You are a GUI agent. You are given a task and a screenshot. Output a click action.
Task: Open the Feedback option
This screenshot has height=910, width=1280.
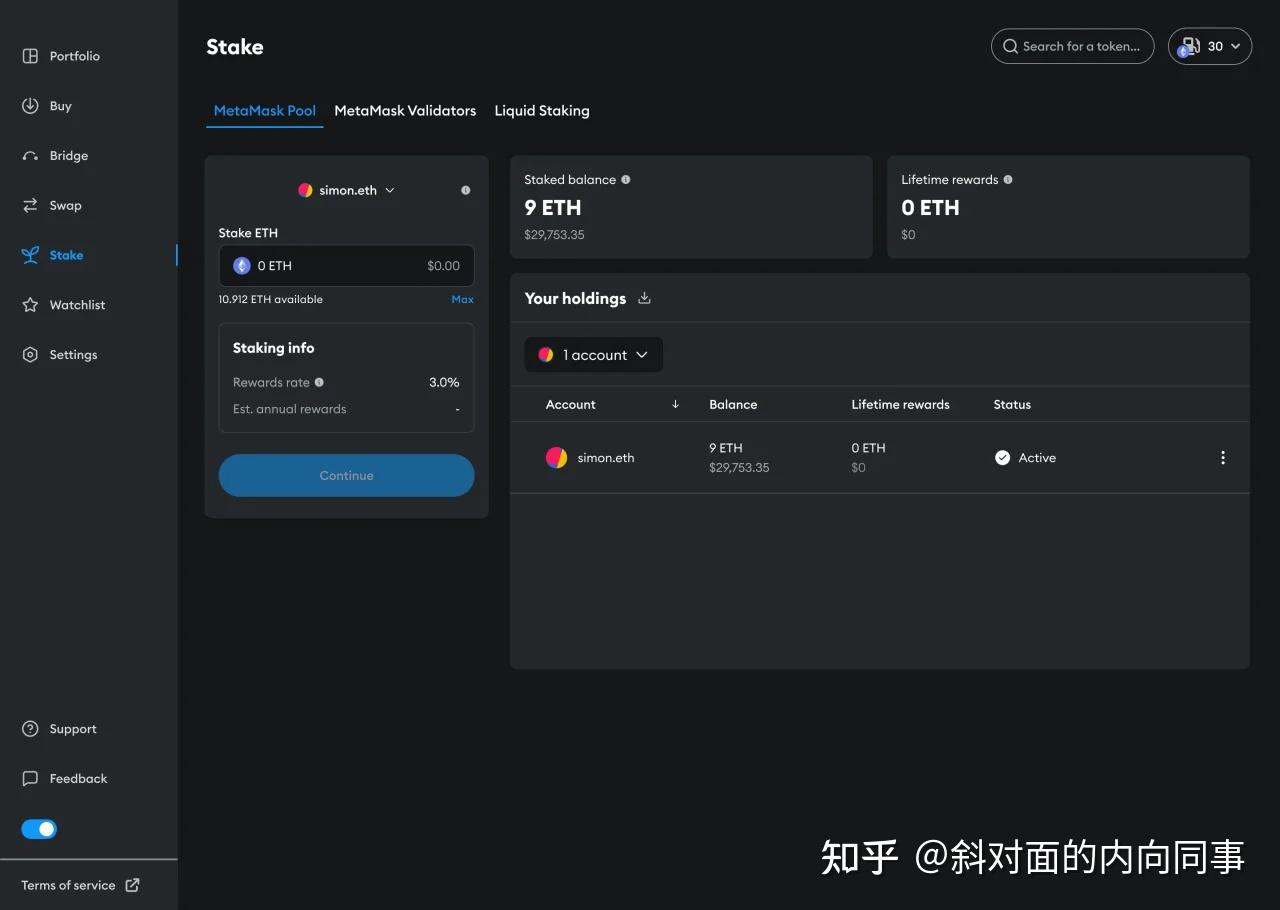pyautogui.click(x=64, y=778)
